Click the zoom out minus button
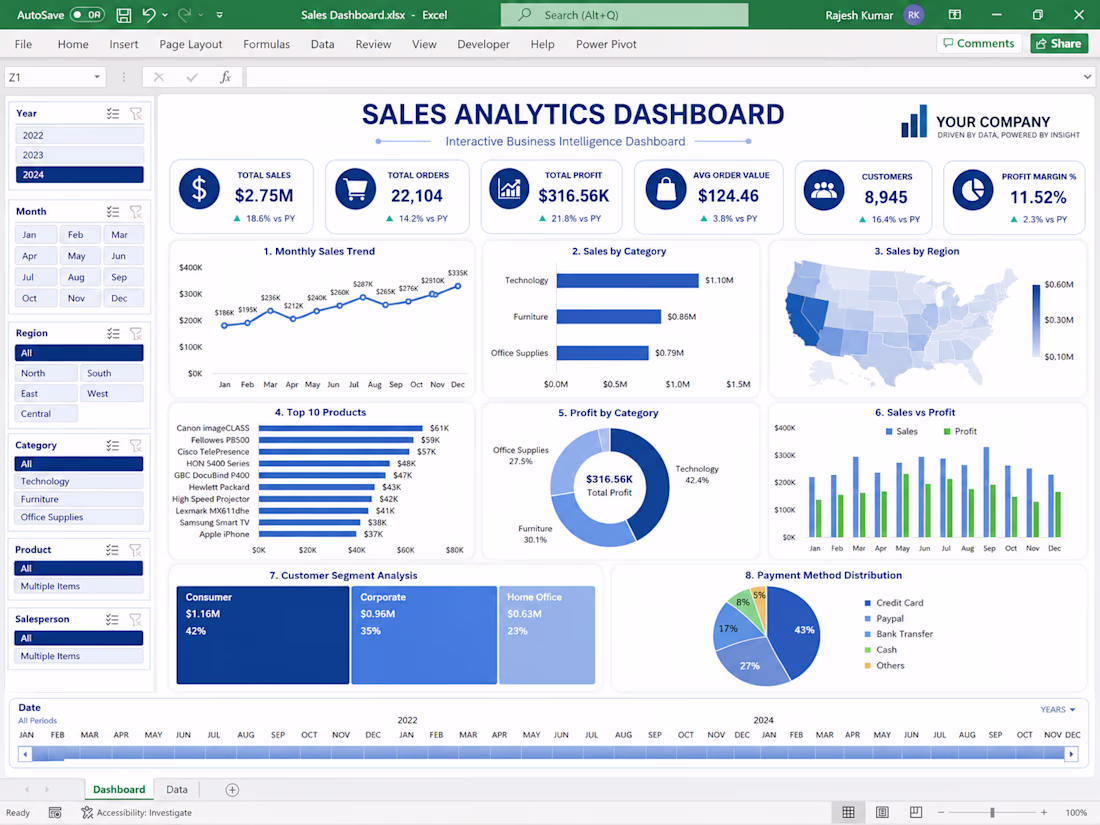 point(941,812)
